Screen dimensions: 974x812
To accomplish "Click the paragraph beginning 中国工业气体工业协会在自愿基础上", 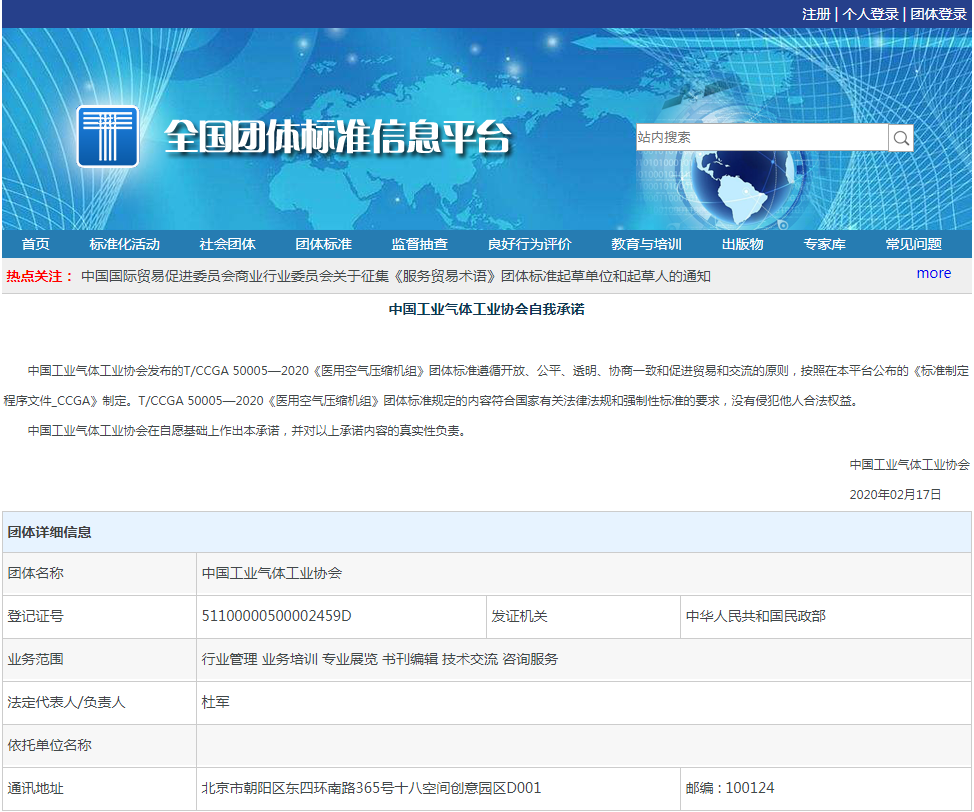I will tap(247, 431).
